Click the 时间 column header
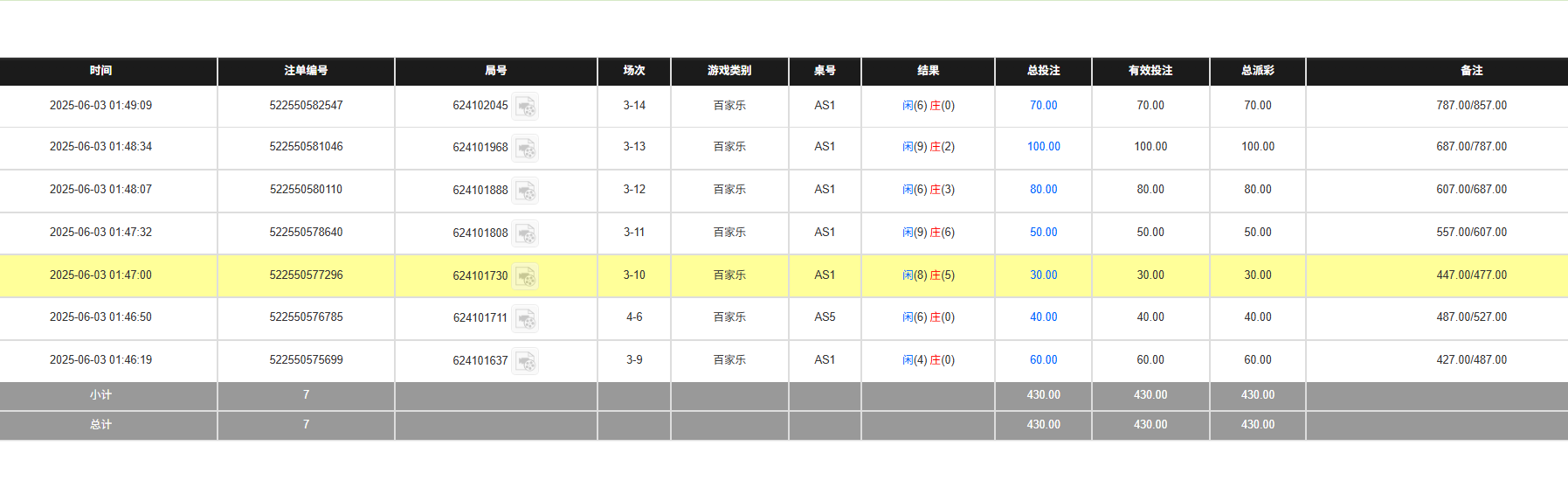 pos(100,71)
